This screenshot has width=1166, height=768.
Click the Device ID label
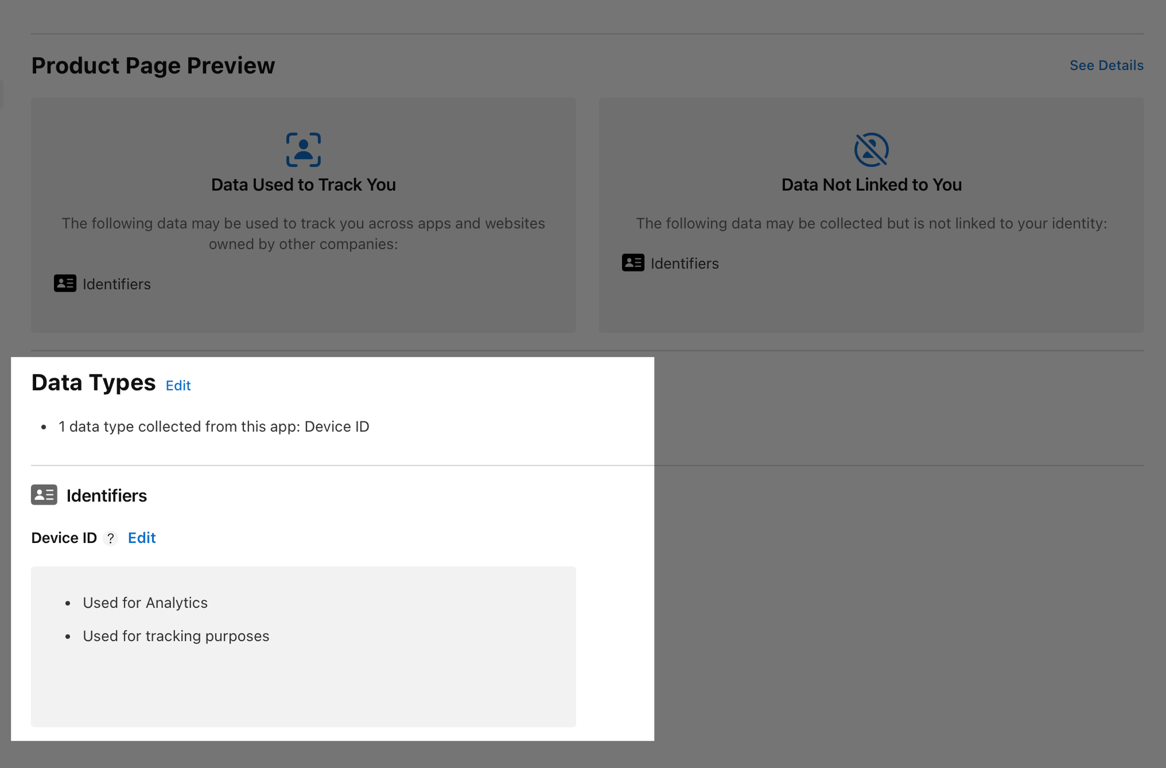[x=64, y=538]
